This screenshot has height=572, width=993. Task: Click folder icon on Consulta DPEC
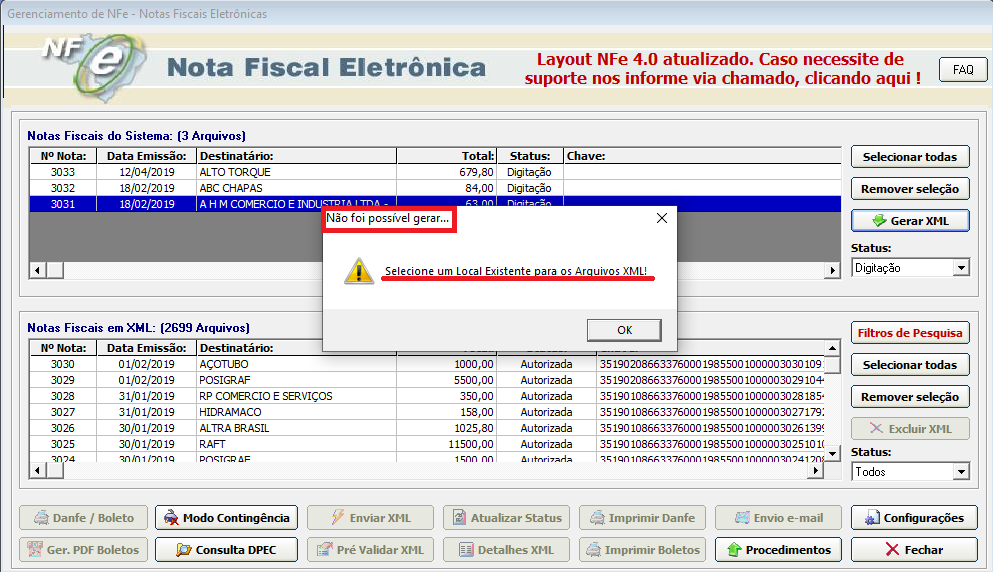[x=184, y=549]
